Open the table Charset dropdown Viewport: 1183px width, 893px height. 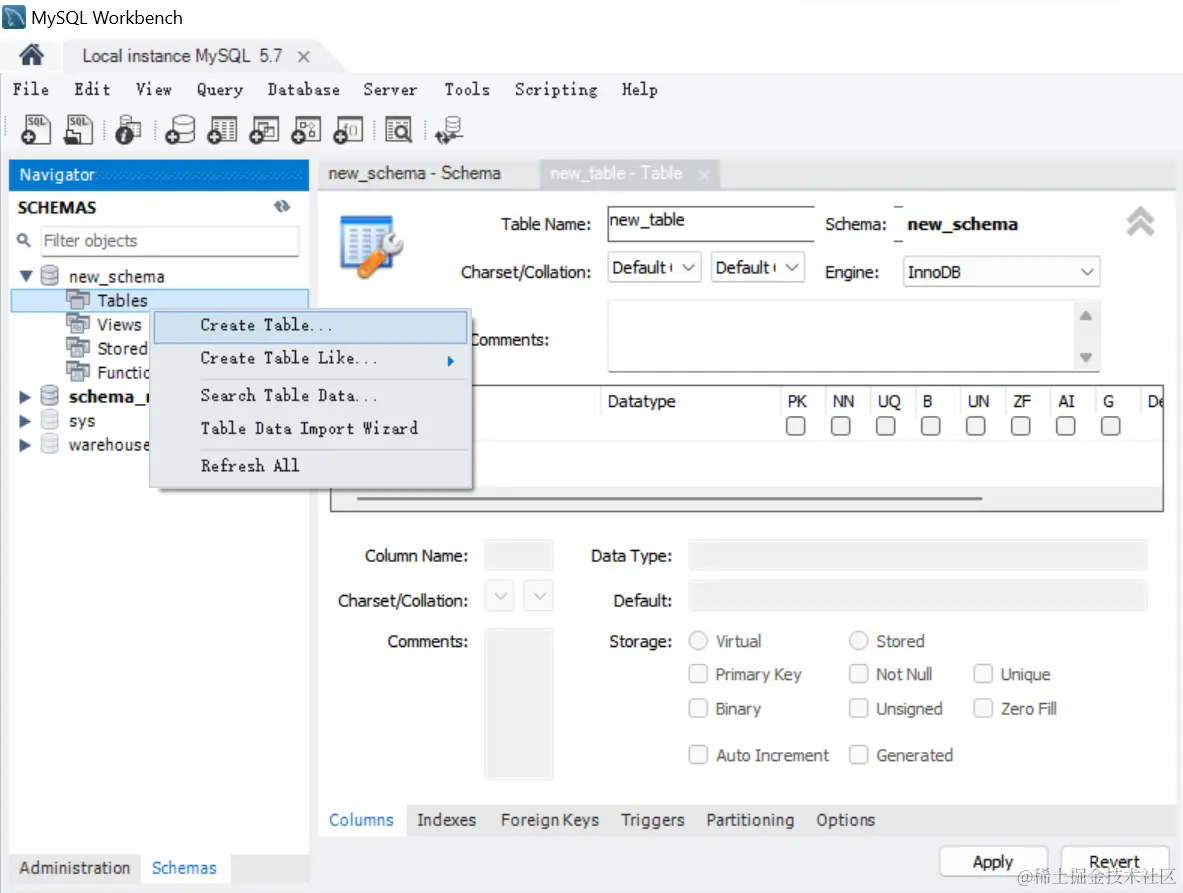pos(654,267)
